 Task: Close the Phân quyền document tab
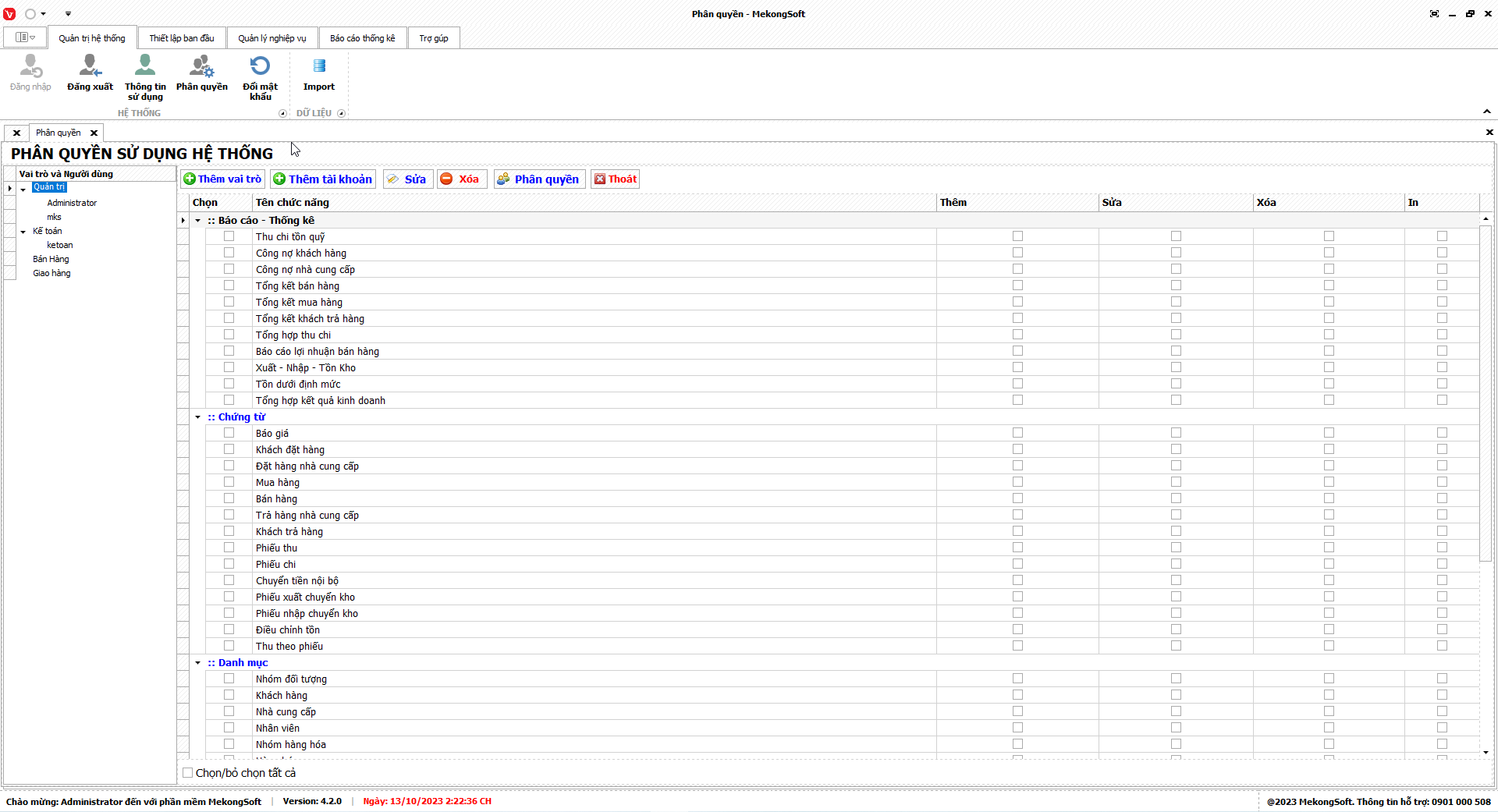pyautogui.click(x=94, y=133)
